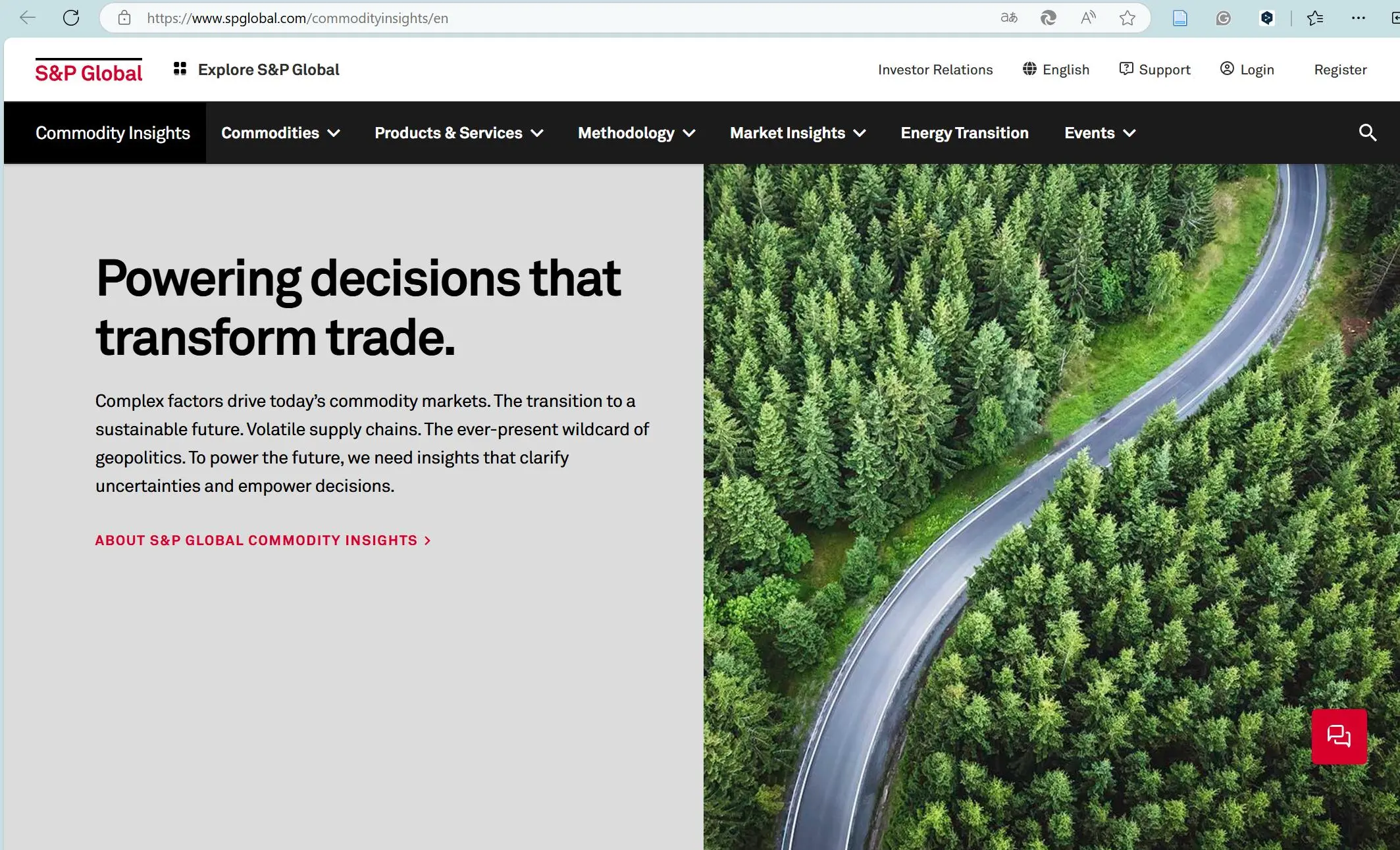
Task: Click the Explore S&P Global grid icon
Action: 180,69
